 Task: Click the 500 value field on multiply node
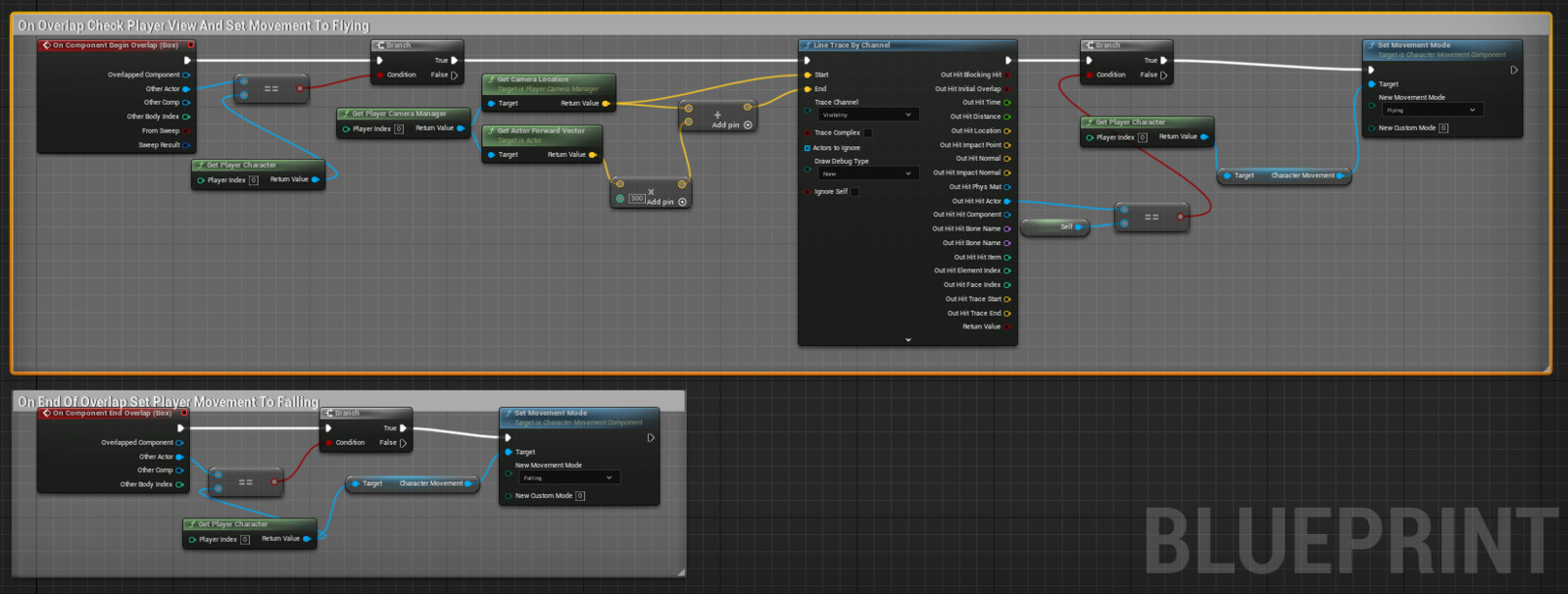click(637, 199)
